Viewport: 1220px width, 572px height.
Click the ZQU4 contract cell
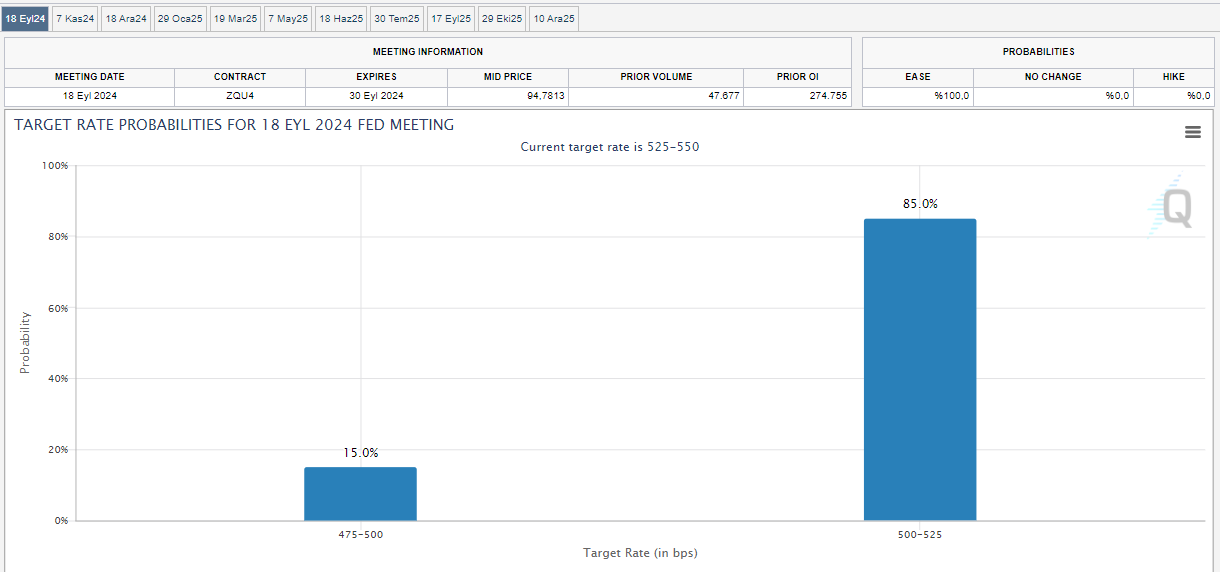[240, 96]
